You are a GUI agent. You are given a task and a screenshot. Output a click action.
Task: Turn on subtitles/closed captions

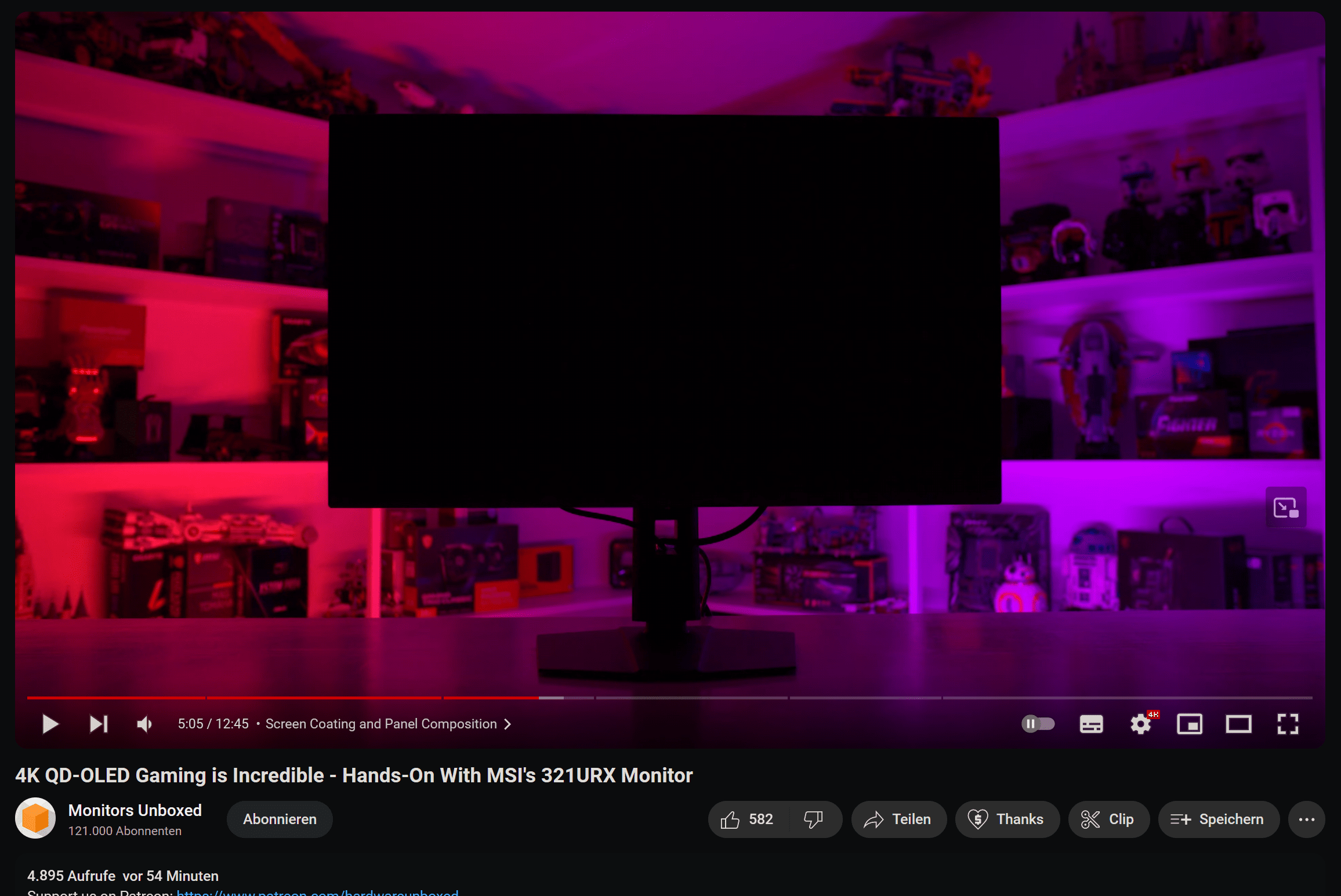coord(1091,724)
